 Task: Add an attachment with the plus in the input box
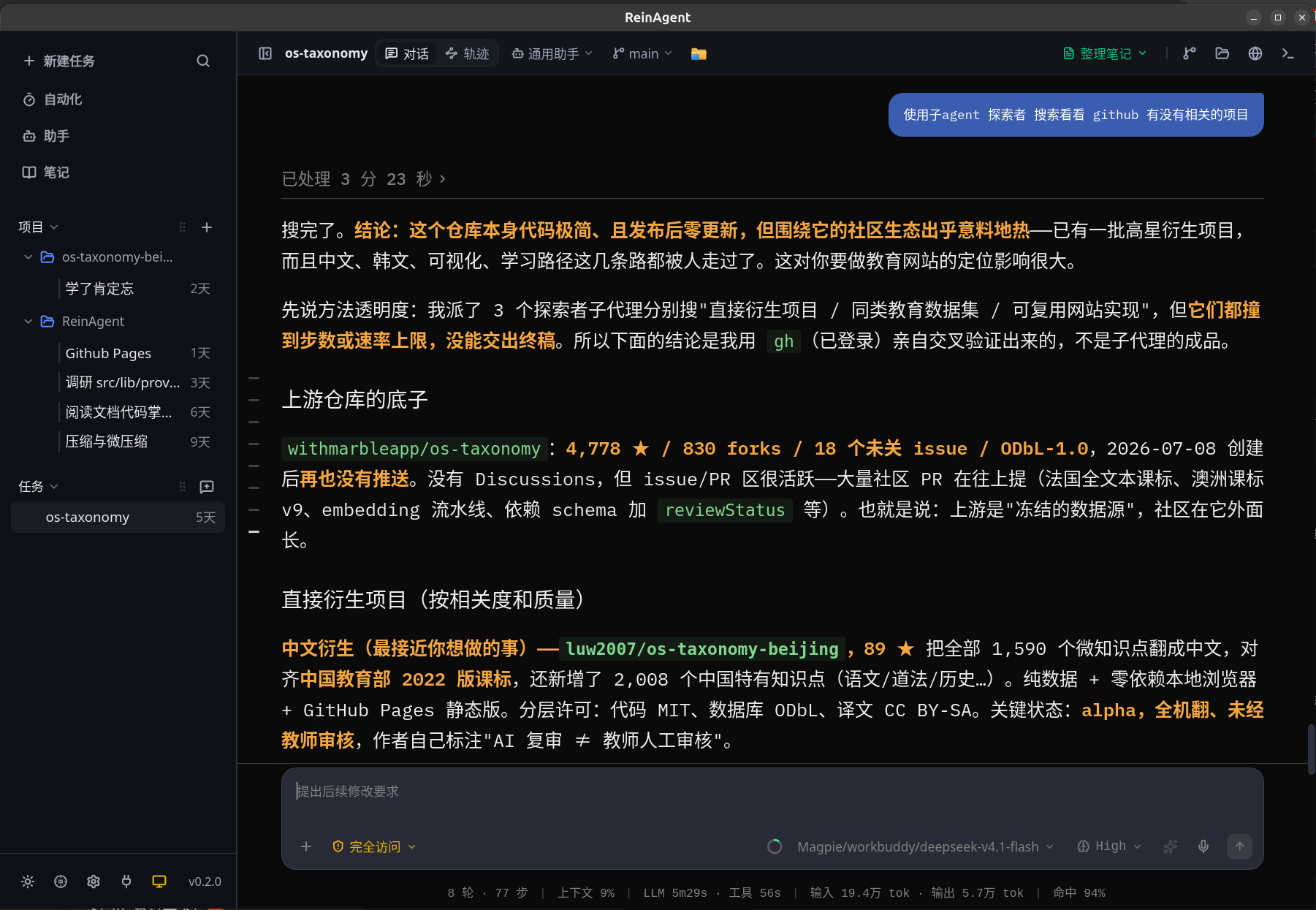(306, 846)
